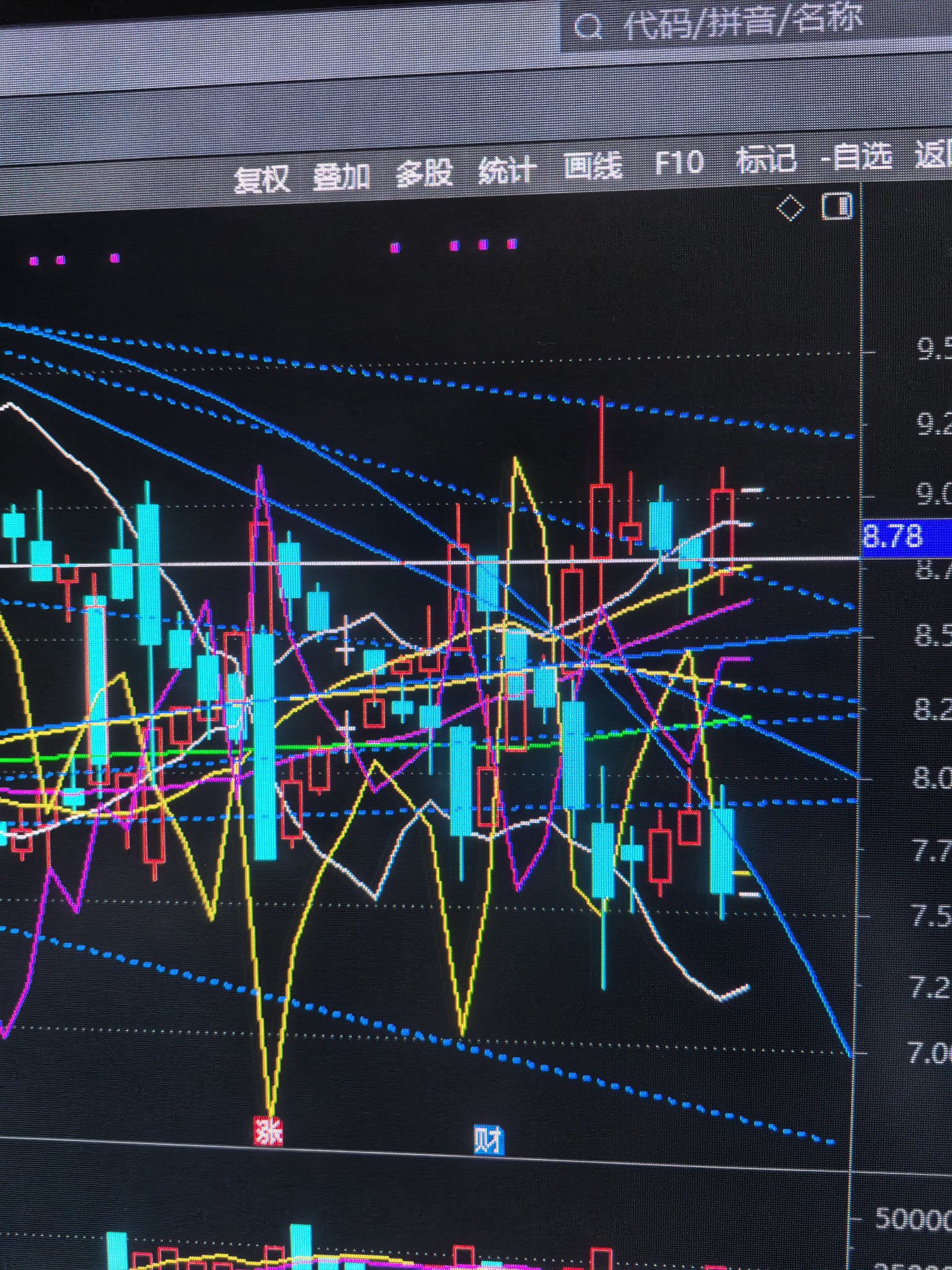Activate the 画线 drawing tool
Image resolution: width=952 pixels, height=1270 pixels.
click(593, 166)
